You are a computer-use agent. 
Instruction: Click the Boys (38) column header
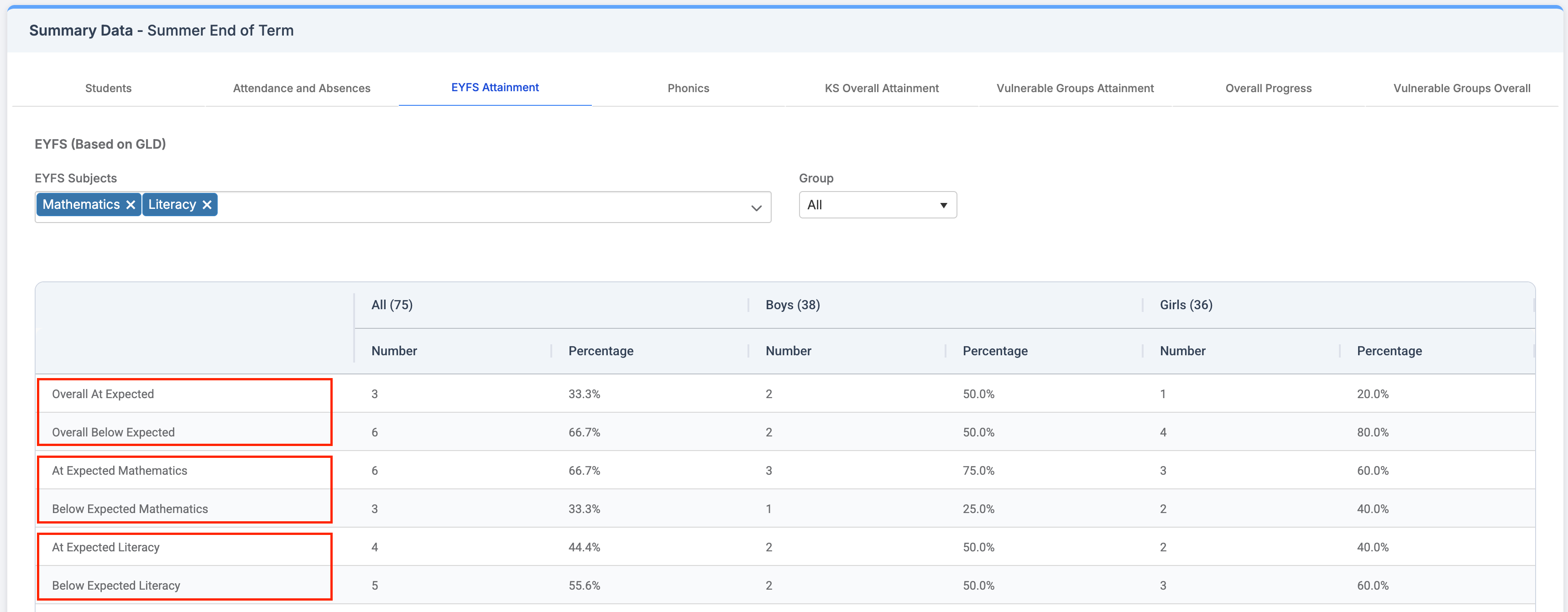click(793, 305)
